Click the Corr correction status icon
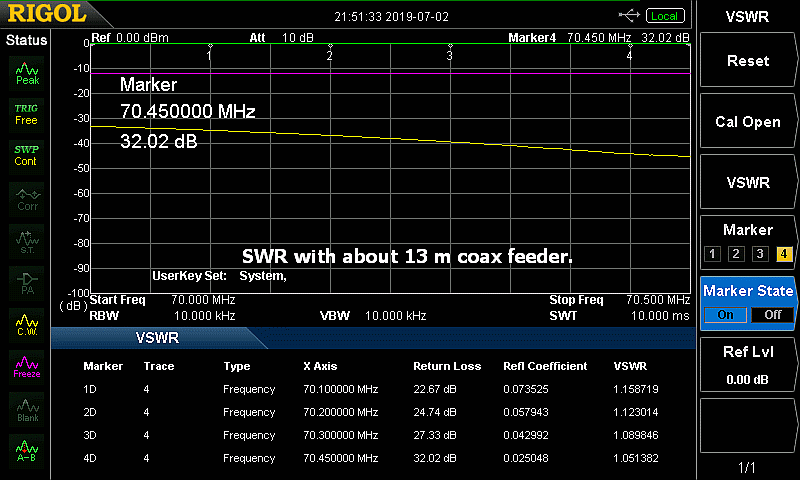The image size is (800, 480). [27, 198]
